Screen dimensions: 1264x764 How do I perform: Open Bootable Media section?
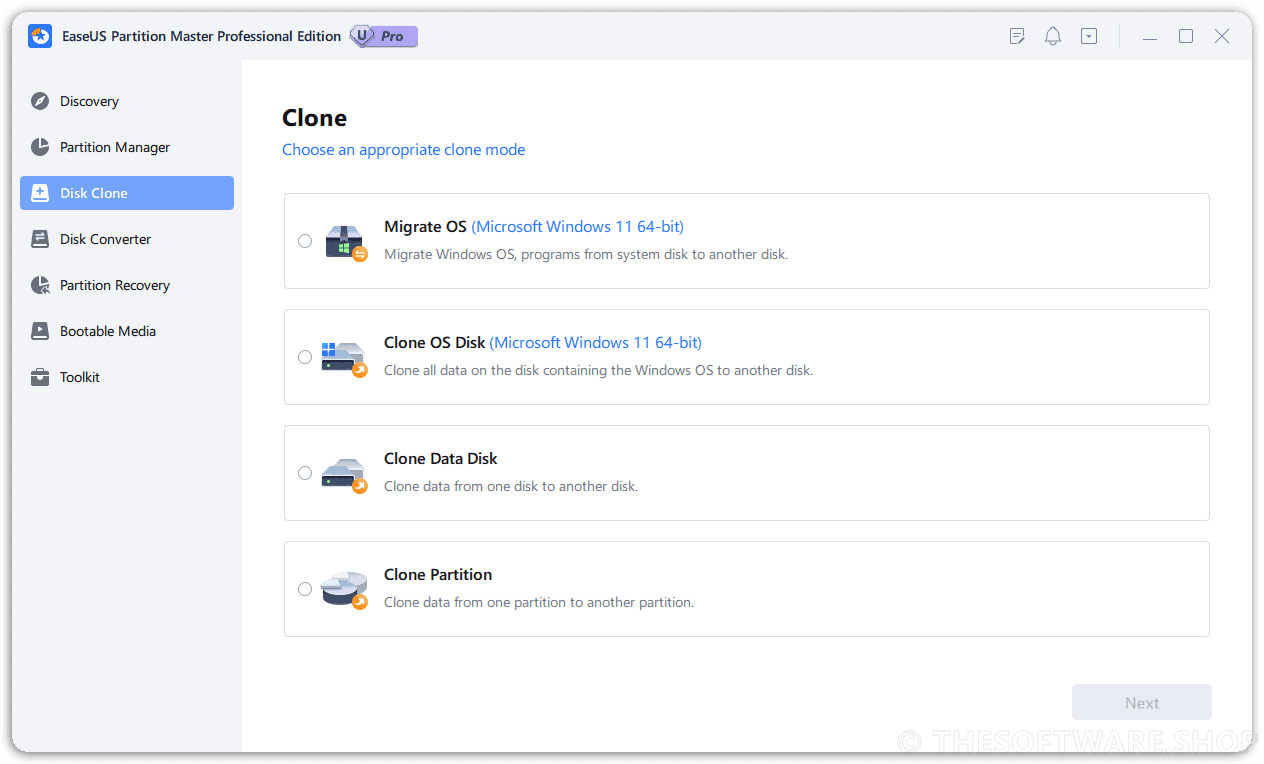tap(127, 331)
